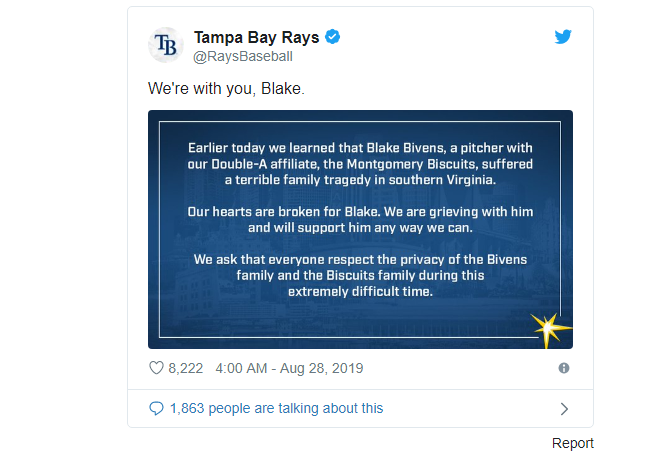
Task: Click the Tampa Bay Rays TB avatar
Action: click(166, 45)
